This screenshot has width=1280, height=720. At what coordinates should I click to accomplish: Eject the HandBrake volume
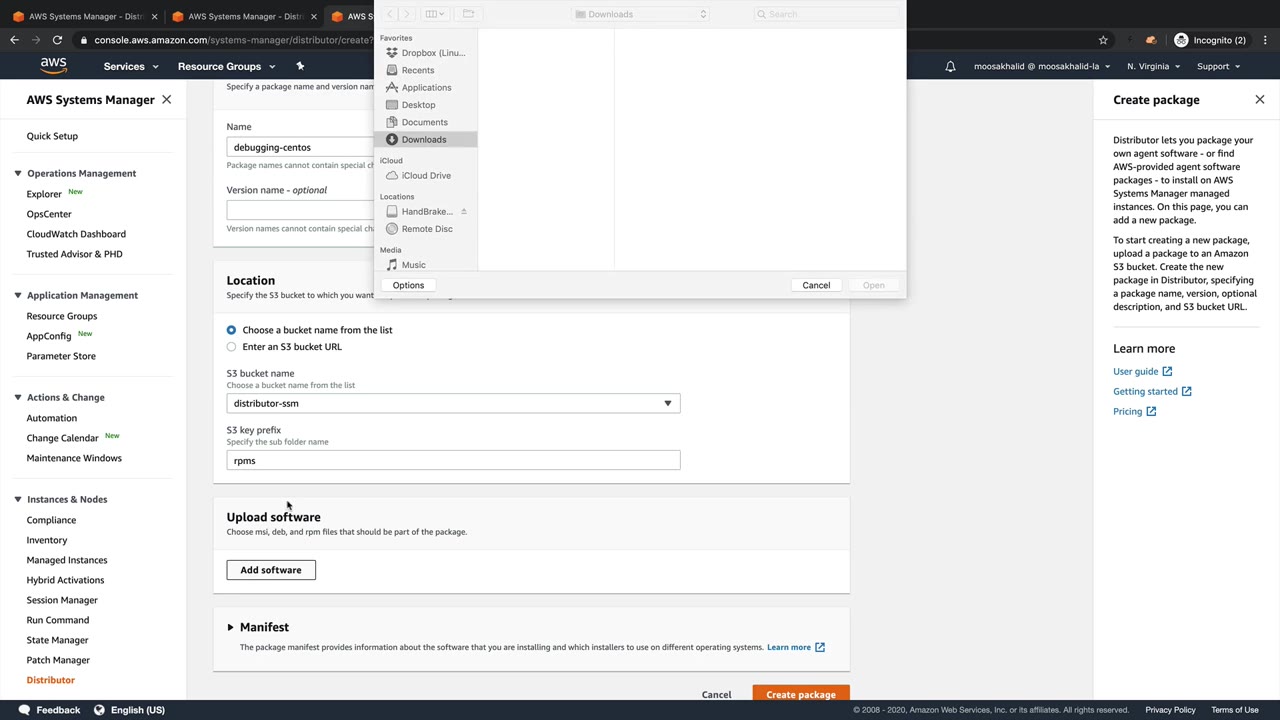coord(464,212)
